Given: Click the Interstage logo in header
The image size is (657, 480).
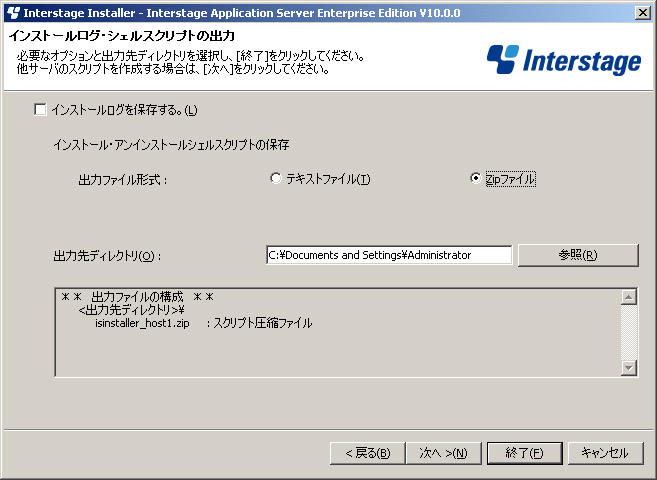Looking at the screenshot, I should pos(564,60).
